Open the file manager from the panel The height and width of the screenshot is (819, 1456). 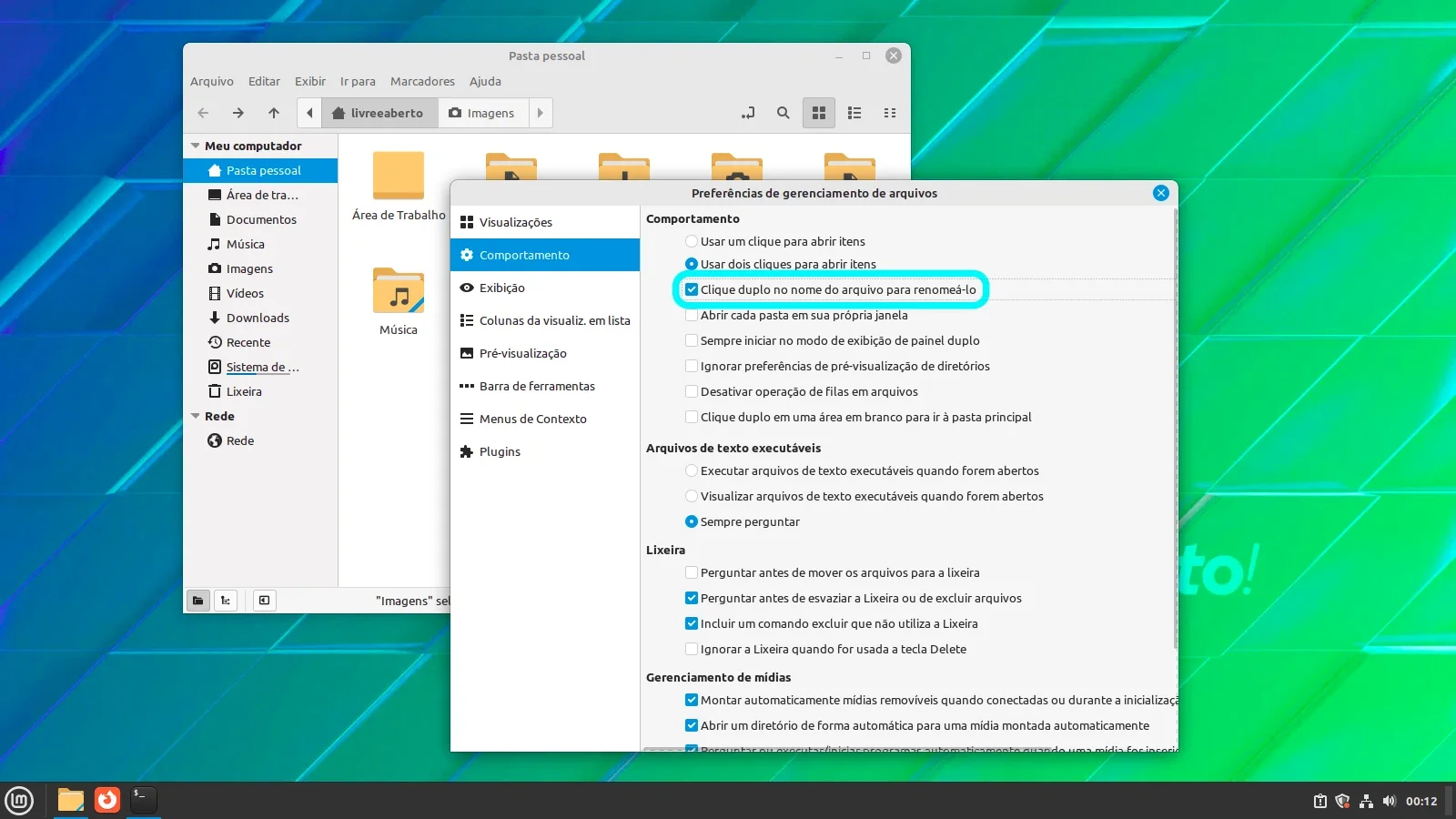[71, 801]
